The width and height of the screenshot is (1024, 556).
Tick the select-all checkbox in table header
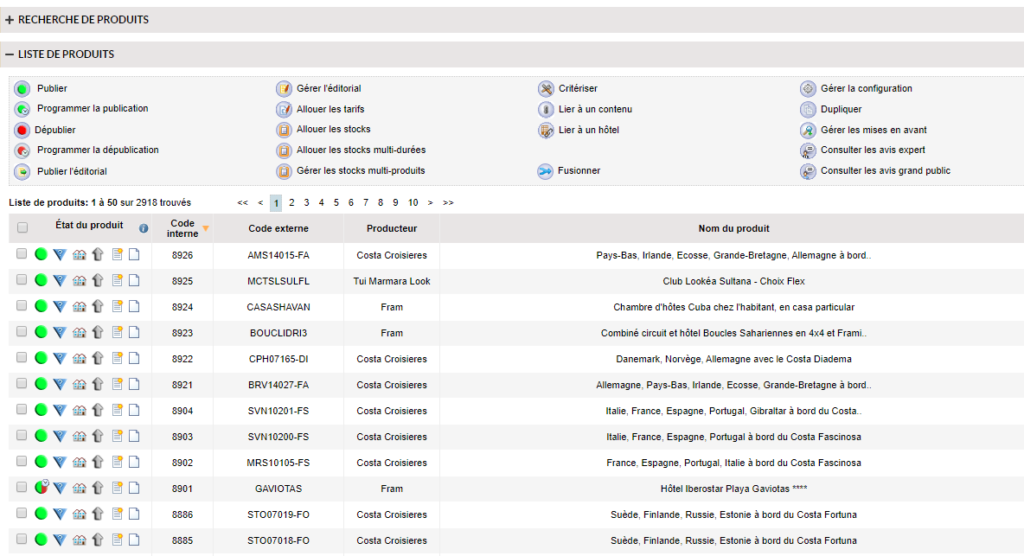coord(22,228)
